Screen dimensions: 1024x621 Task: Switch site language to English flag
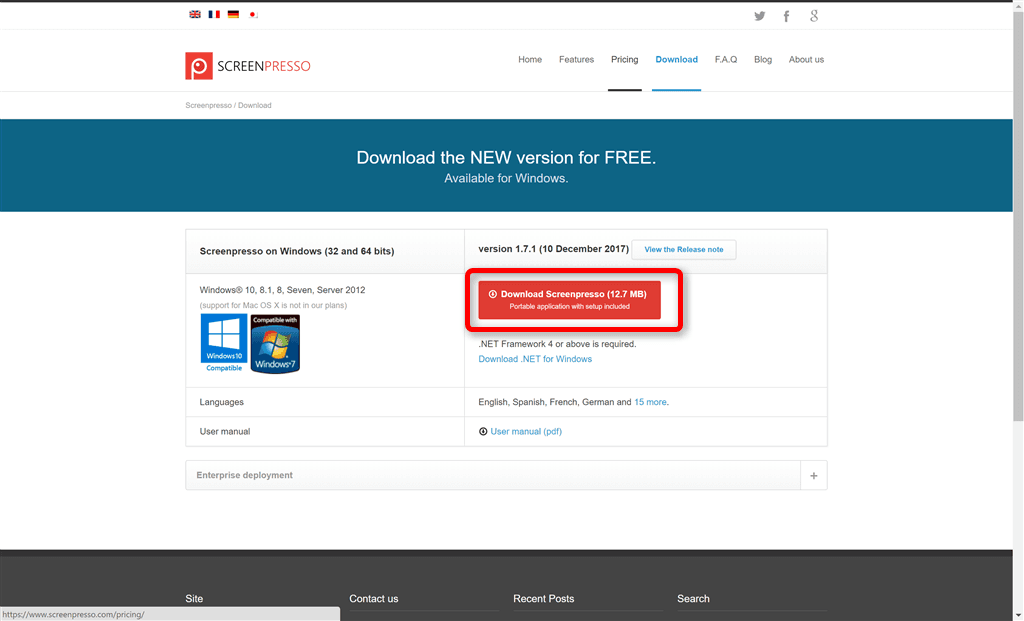click(x=195, y=14)
